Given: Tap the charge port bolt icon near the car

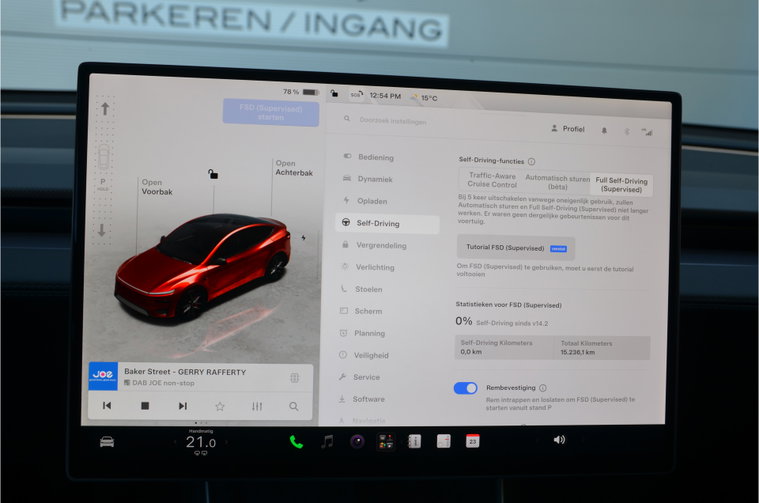Looking at the screenshot, I should coord(304,238).
